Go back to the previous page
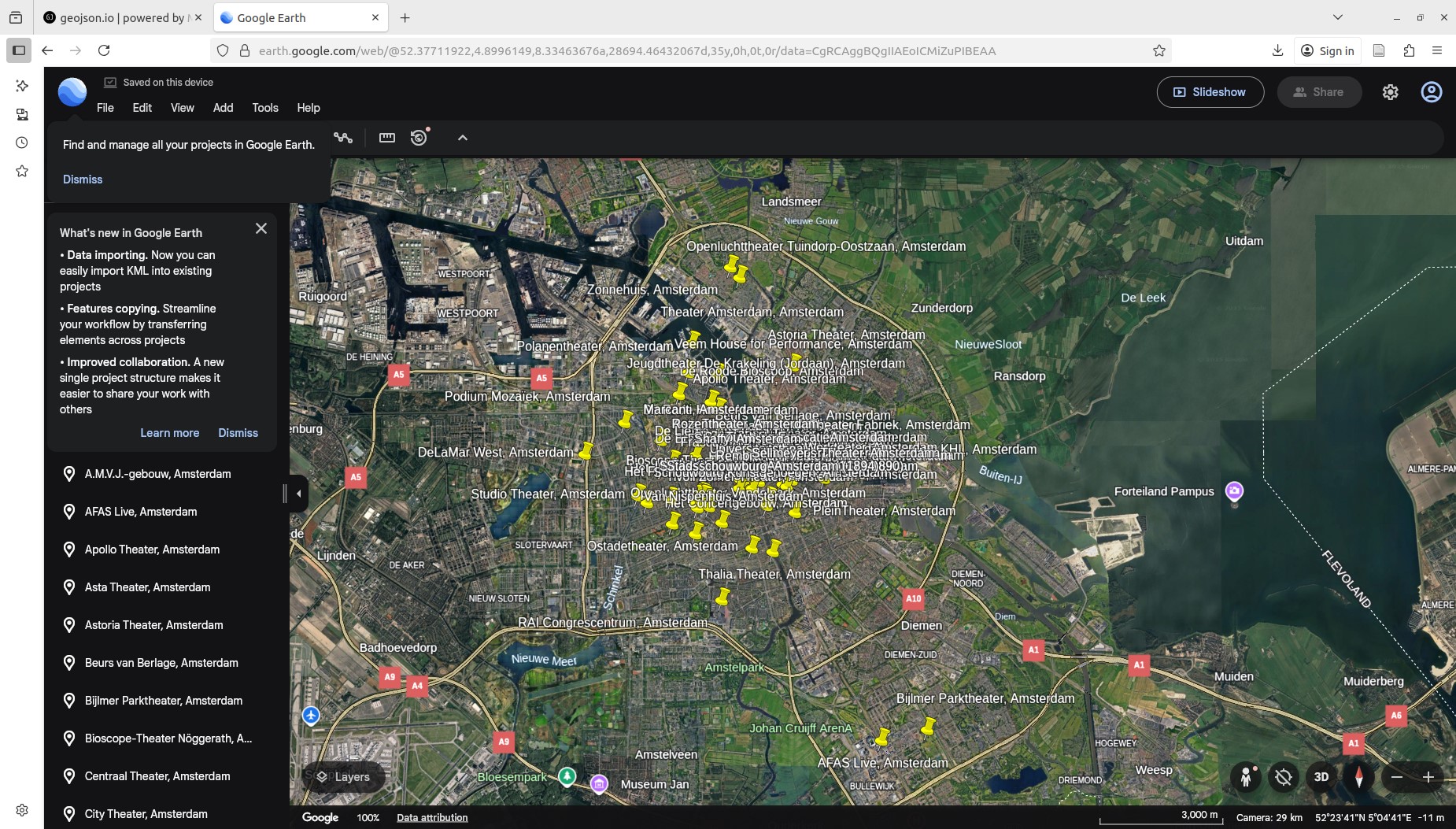Image resolution: width=1456 pixels, height=829 pixels. (x=47, y=50)
